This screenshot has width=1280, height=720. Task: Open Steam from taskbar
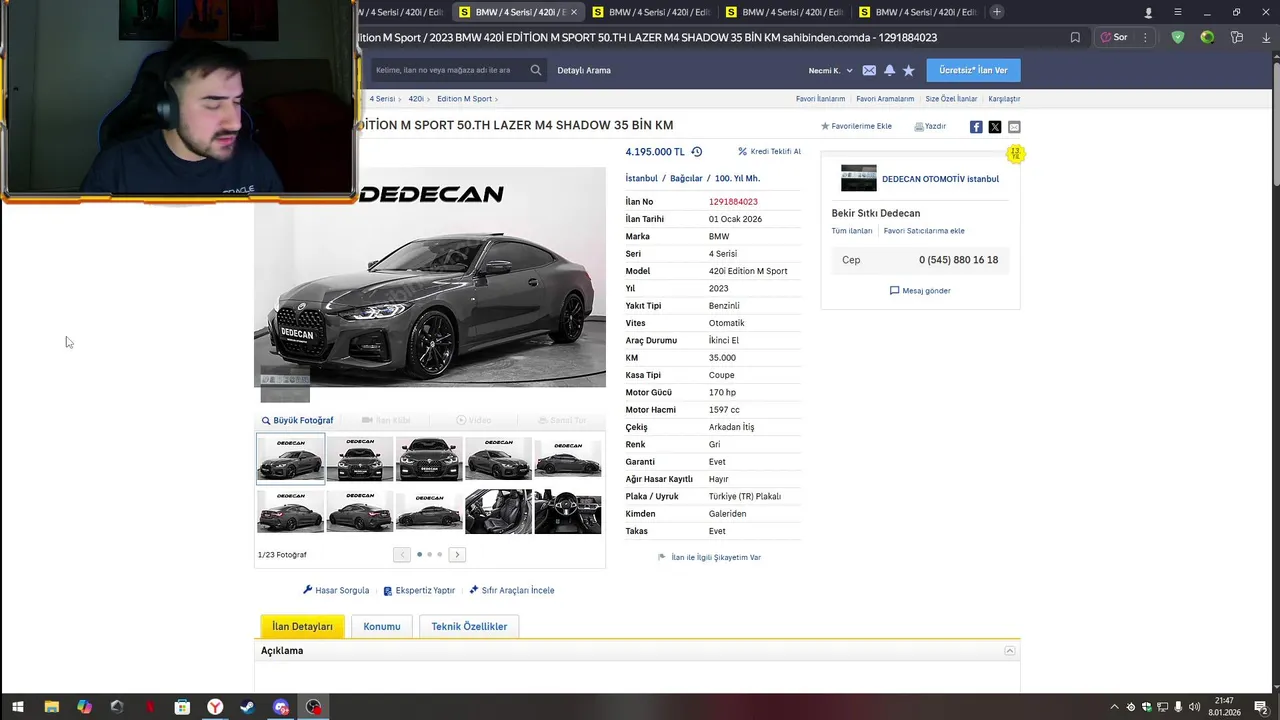248,707
